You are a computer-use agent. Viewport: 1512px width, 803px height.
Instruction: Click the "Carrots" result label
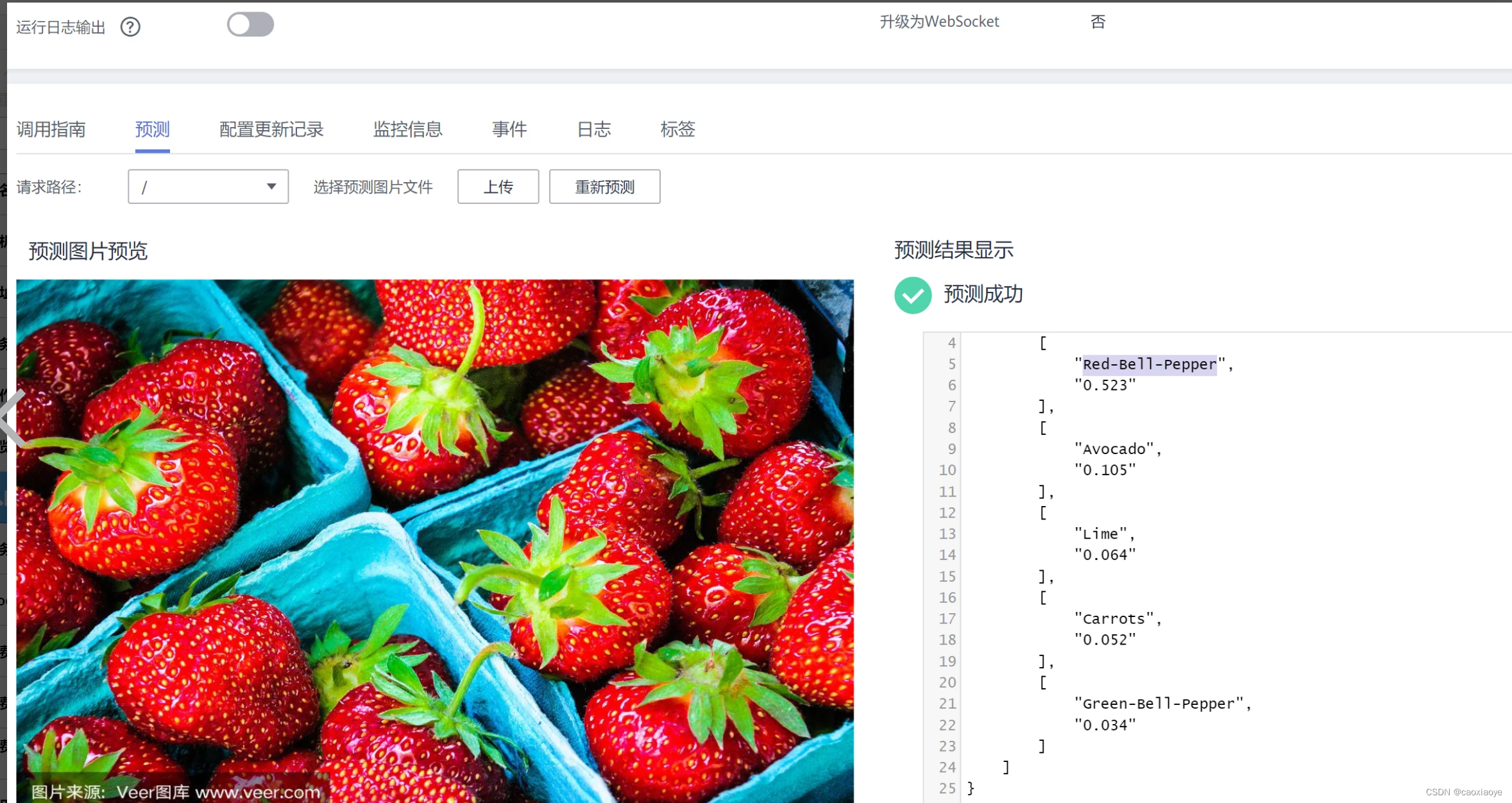coord(1114,619)
